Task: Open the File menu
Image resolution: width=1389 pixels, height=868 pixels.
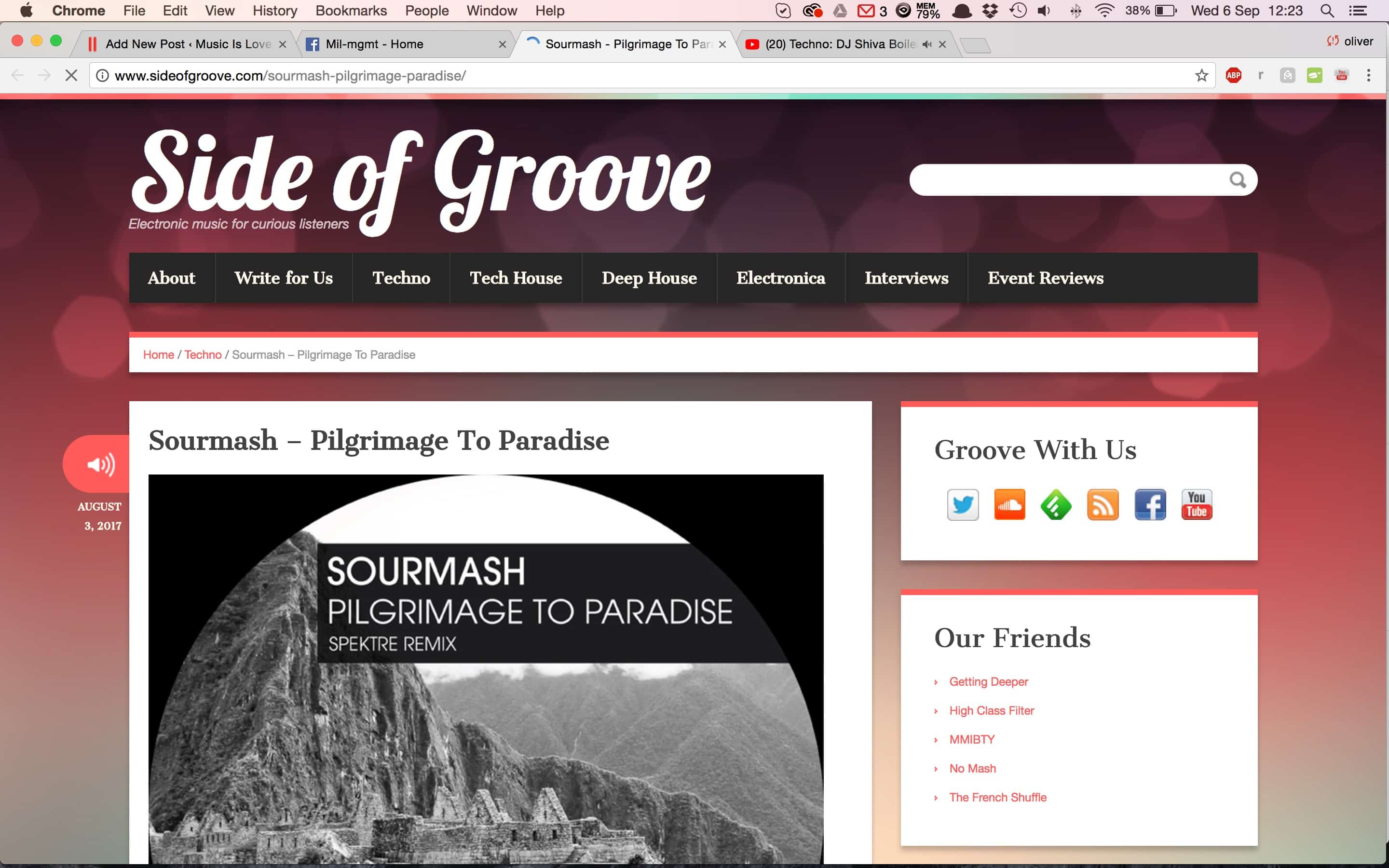Action: (134, 10)
